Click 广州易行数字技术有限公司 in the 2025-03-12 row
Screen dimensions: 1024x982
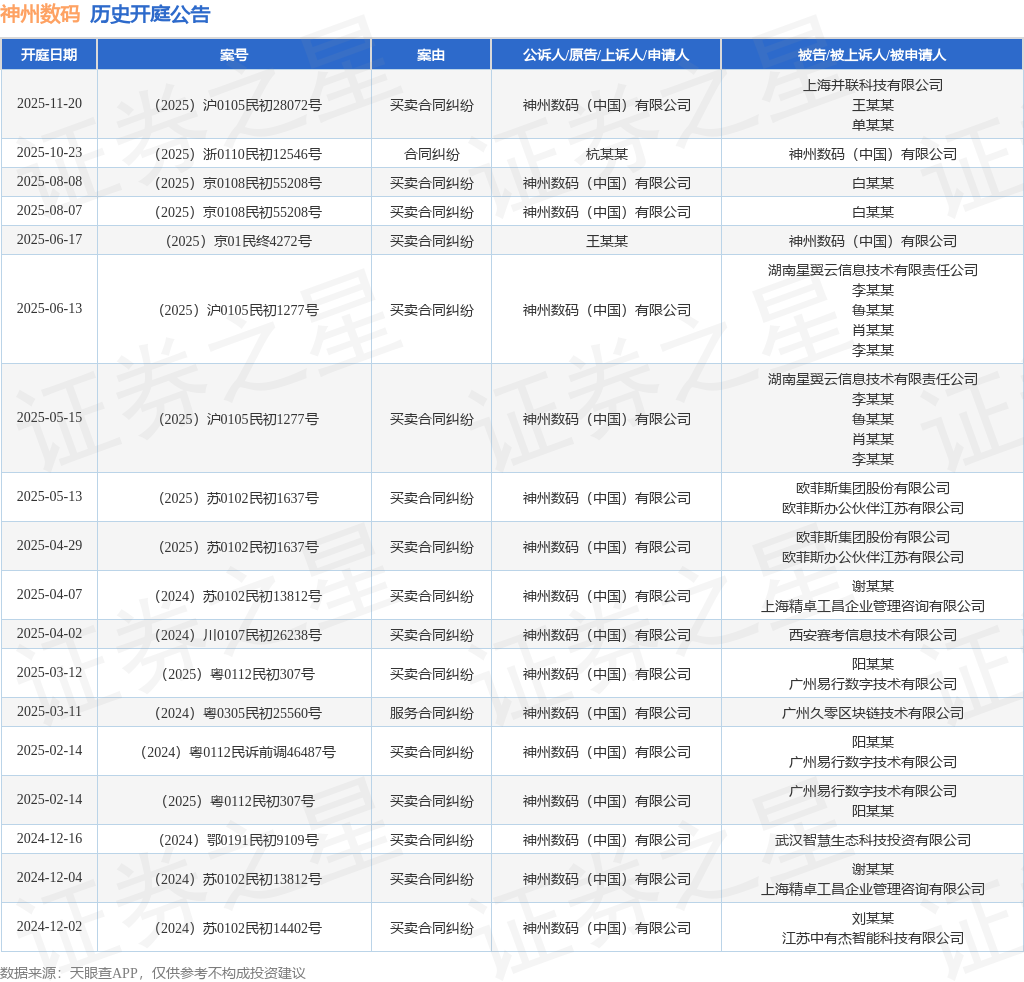pos(872,684)
